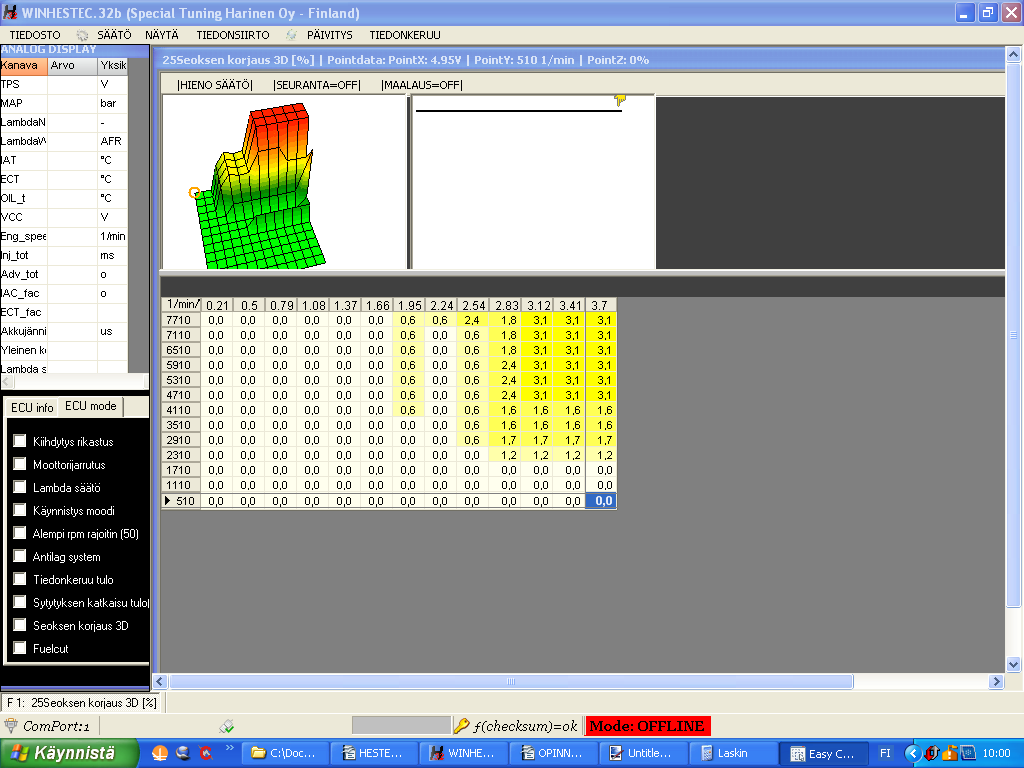This screenshot has width=1024, height=768.
Task: Click the HIENO SÄÄTÖ button
Action: pos(215,85)
